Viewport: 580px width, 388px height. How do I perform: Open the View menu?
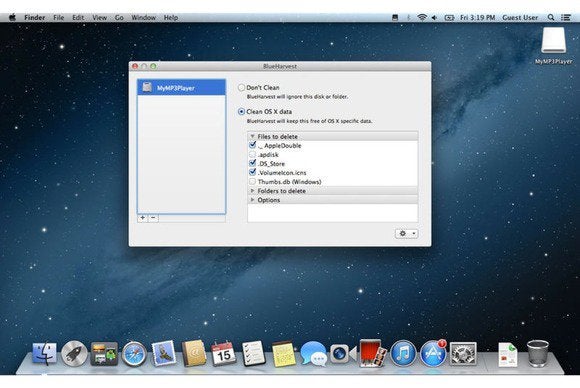tap(99, 17)
